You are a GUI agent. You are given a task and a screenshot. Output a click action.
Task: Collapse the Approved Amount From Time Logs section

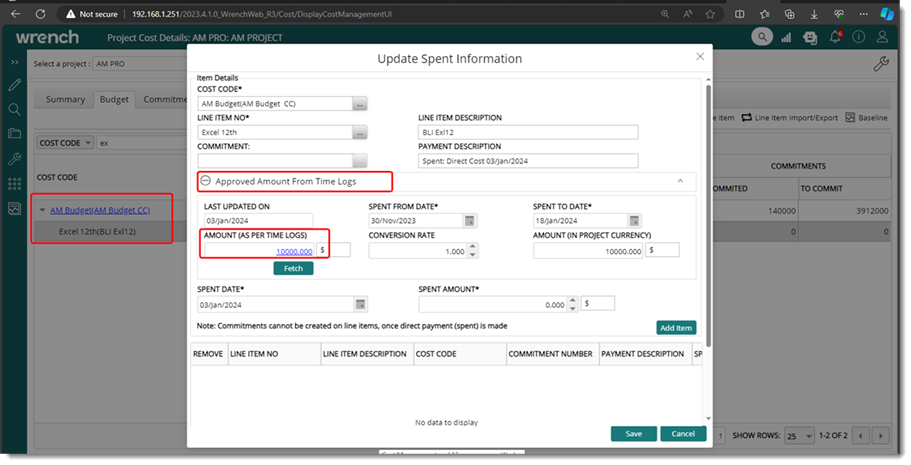pyautogui.click(x=205, y=182)
